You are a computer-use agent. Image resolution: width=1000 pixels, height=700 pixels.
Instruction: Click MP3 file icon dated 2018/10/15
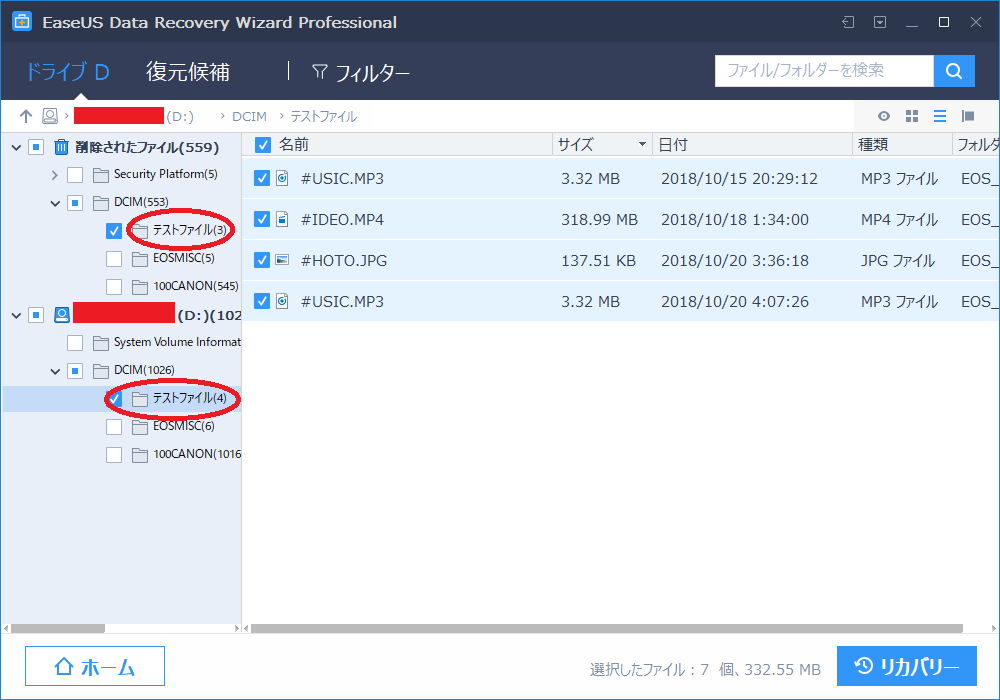click(x=282, y=179)
